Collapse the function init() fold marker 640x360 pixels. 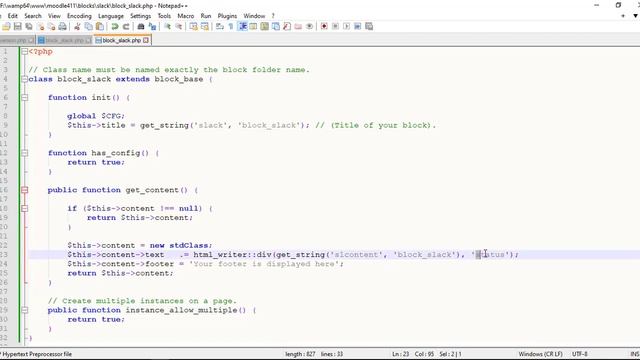[x=24, y=98]
